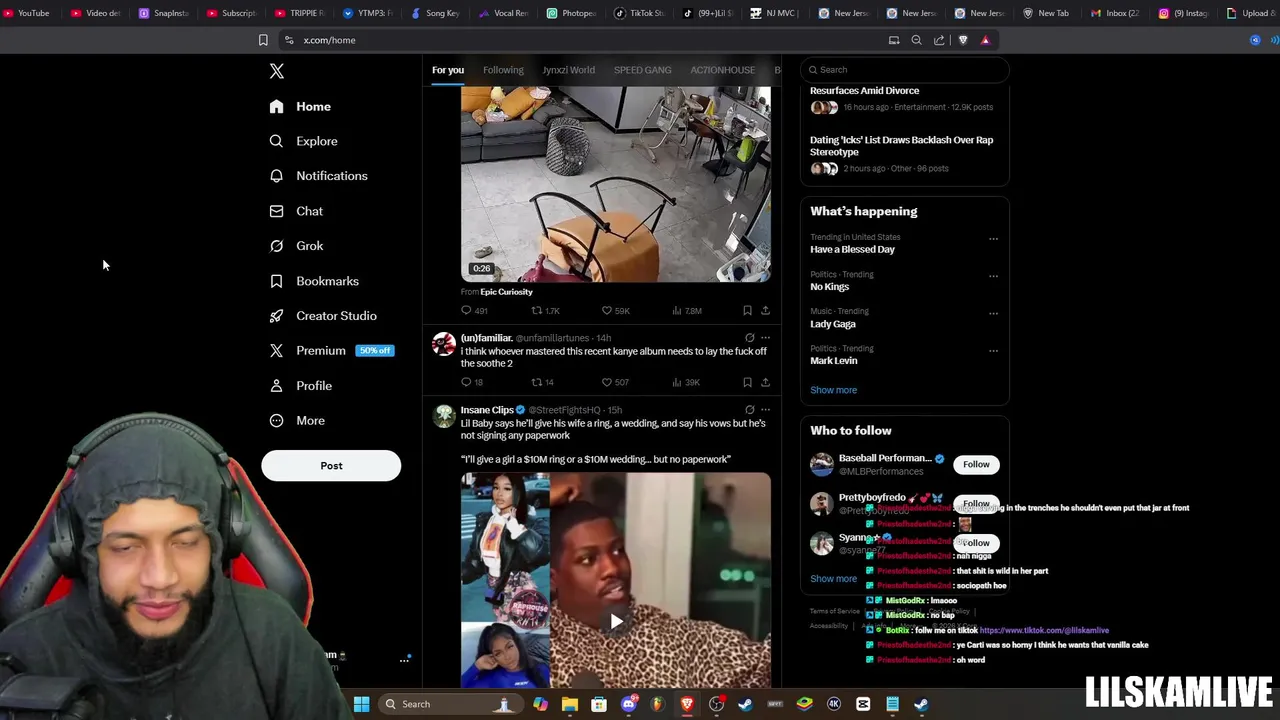
Task: Like the (un)familiar post (507)
Action: click(x=615, y=382)
